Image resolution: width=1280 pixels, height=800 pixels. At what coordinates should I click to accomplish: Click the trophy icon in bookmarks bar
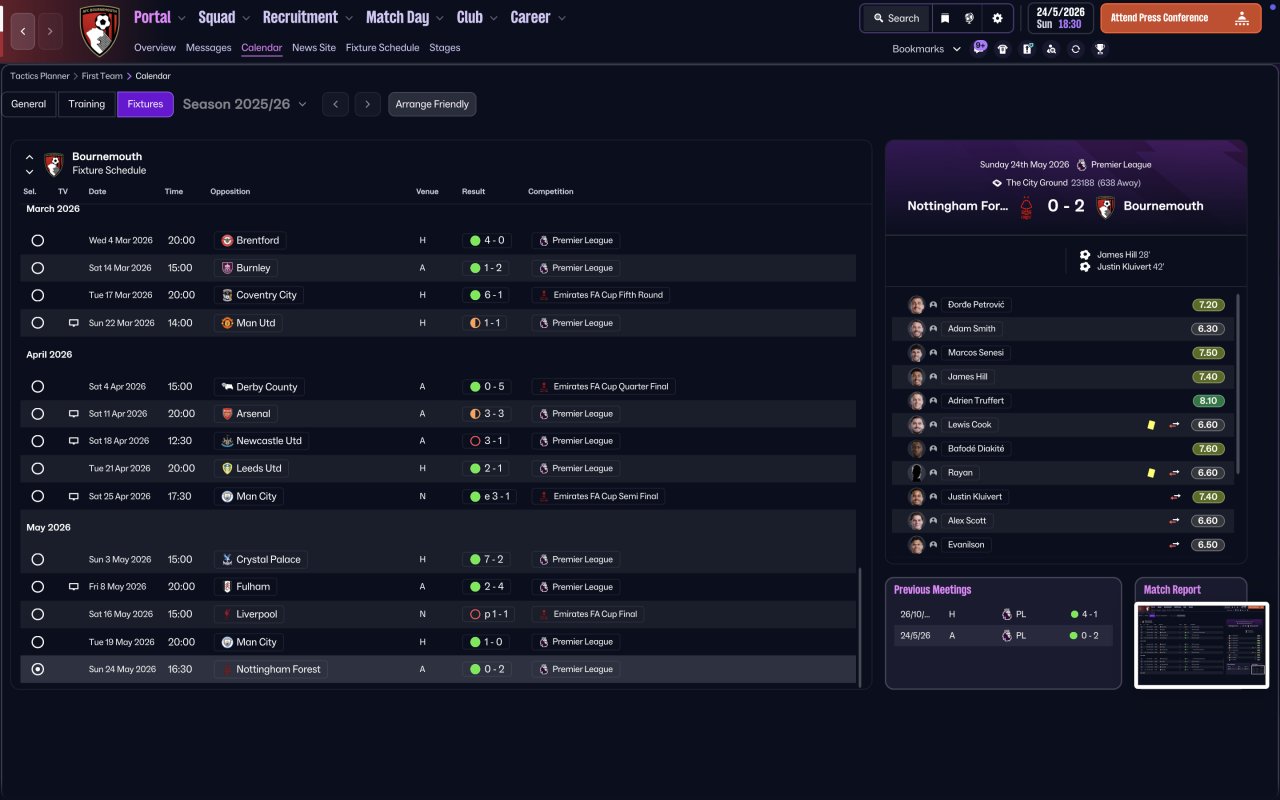pos(1100,49)
